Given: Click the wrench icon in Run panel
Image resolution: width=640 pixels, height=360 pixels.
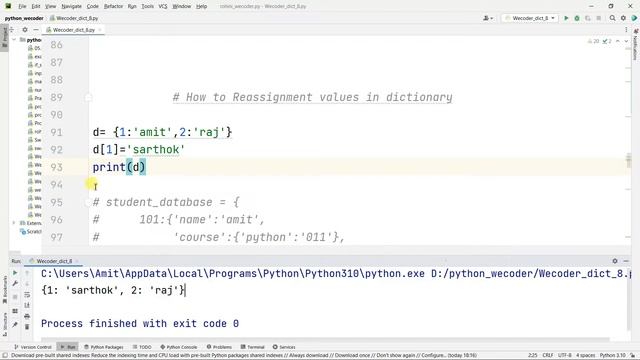Looking at the screenshot, I should (x=15, y=283).
